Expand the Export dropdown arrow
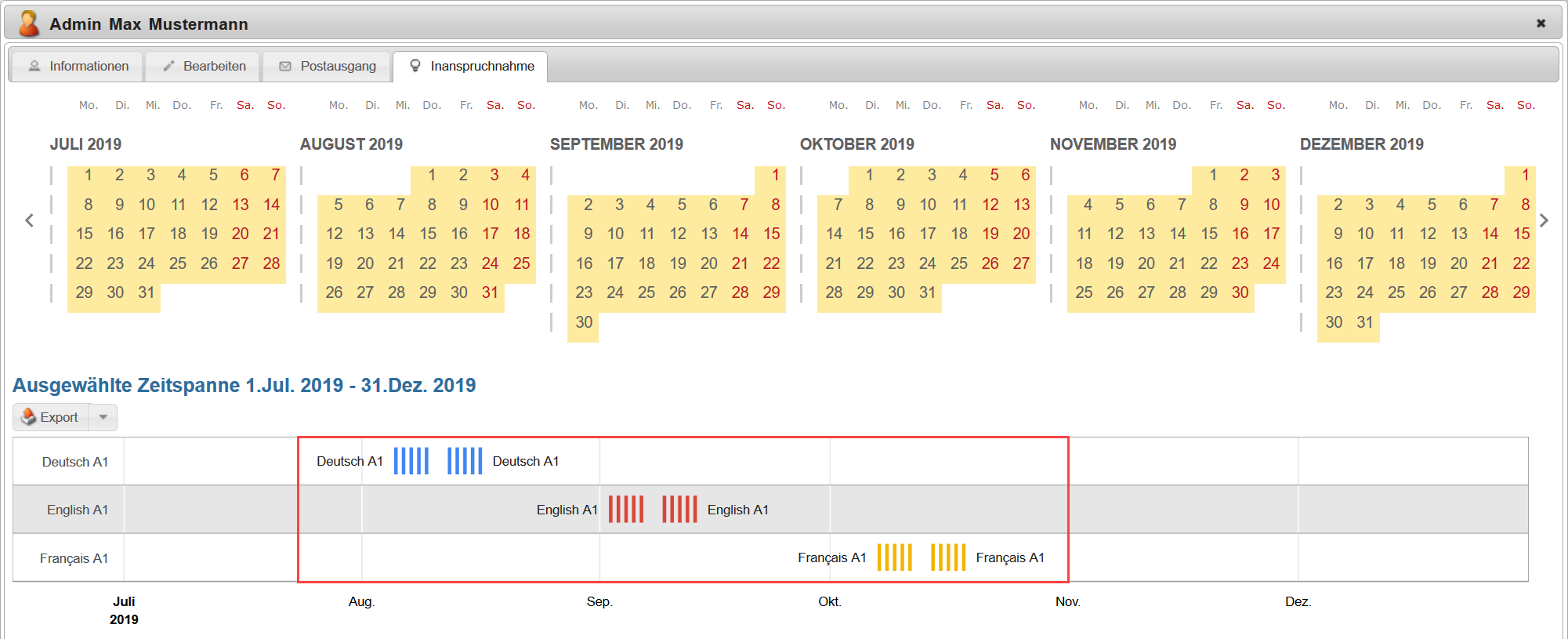This screenshot has width=1568, height=639. (103, 417)
